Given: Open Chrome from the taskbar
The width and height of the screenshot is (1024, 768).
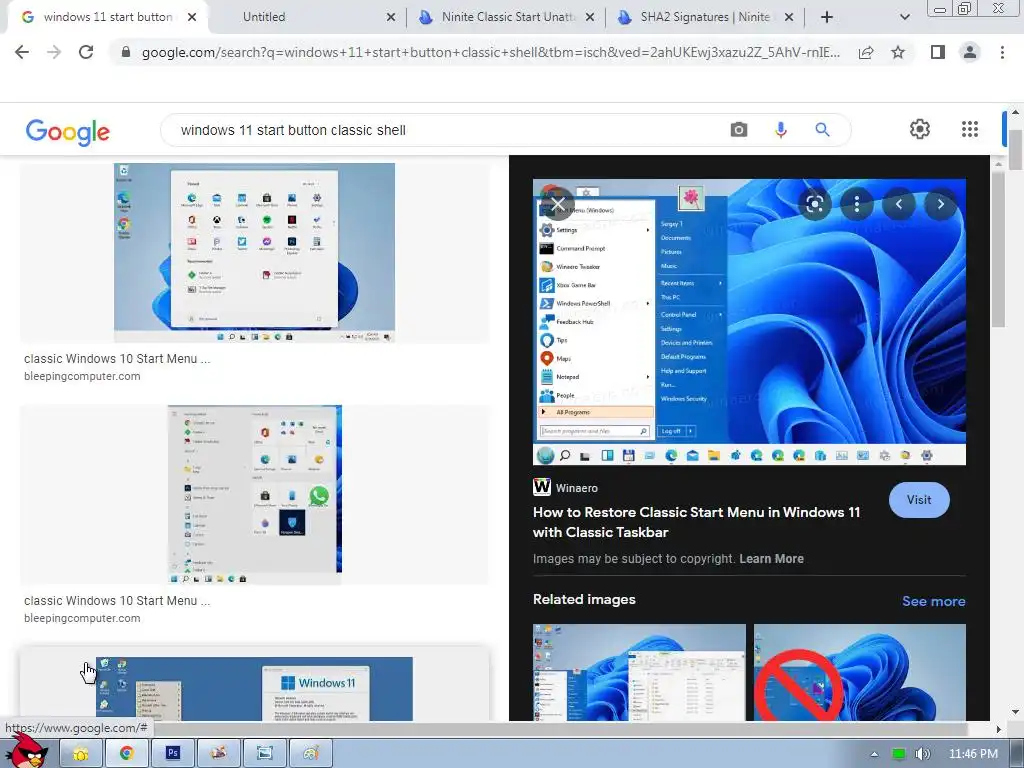Looking at the screenshot, I should (x=127, y=753).
